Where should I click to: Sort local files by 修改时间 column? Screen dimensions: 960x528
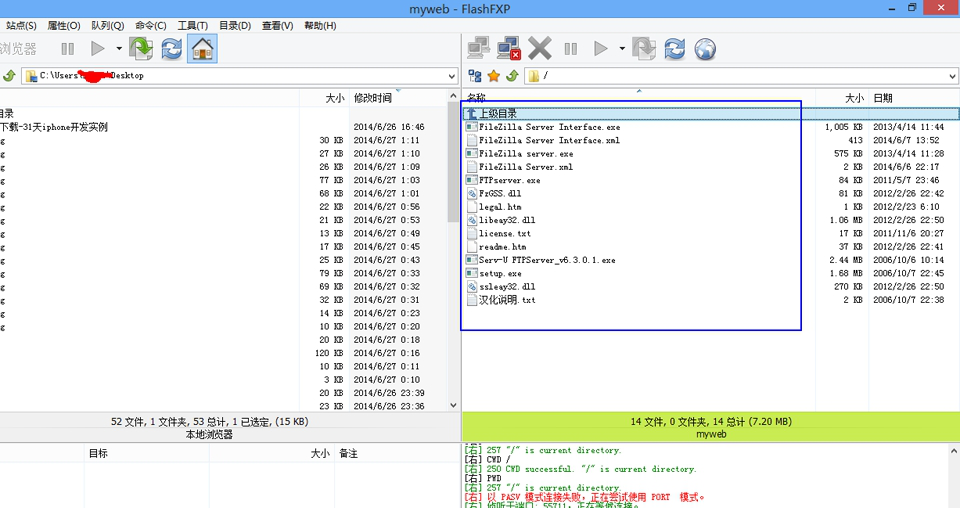pos(399,98)
